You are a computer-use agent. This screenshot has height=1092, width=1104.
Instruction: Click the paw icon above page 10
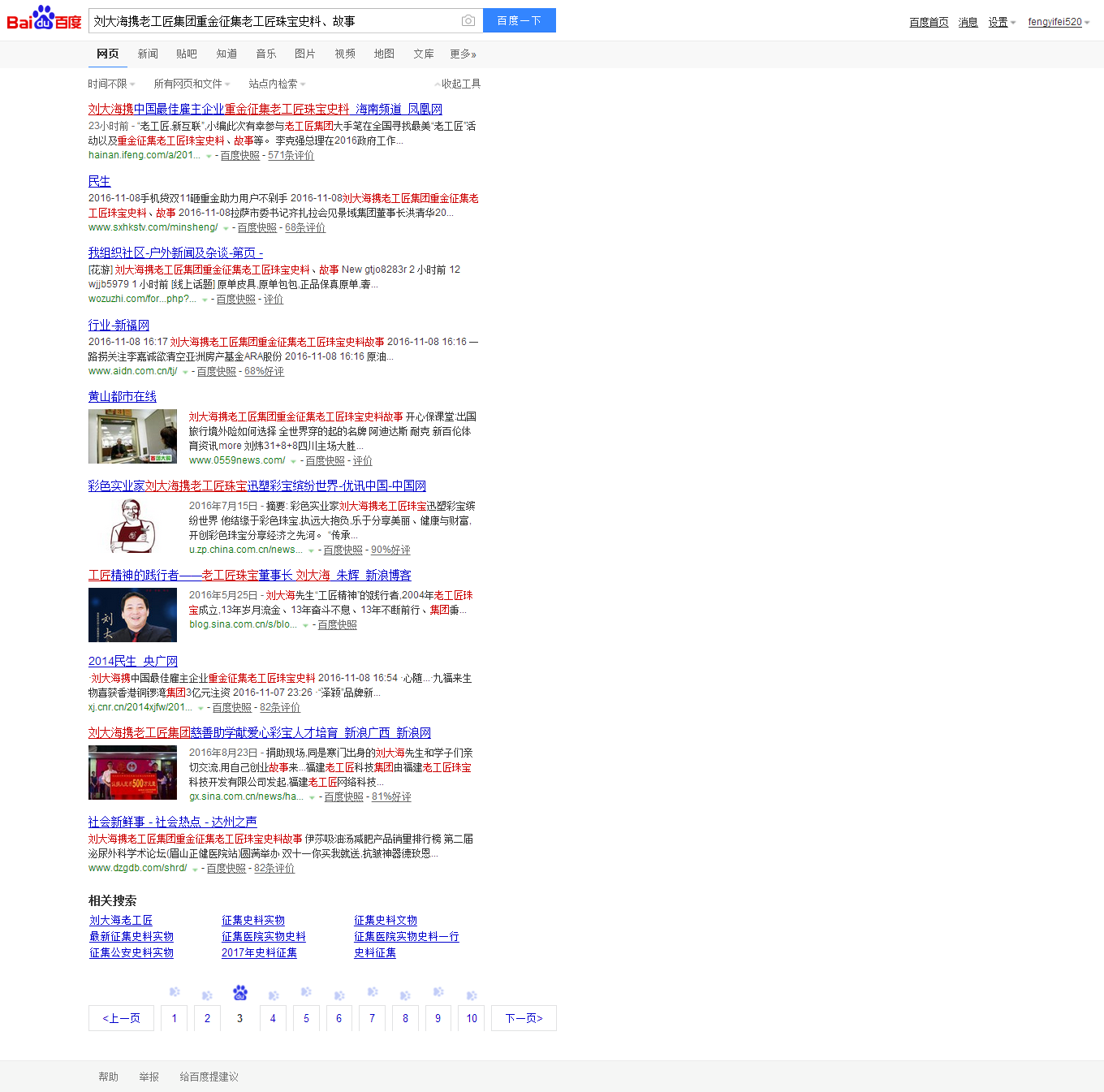[x=472, y=995]
